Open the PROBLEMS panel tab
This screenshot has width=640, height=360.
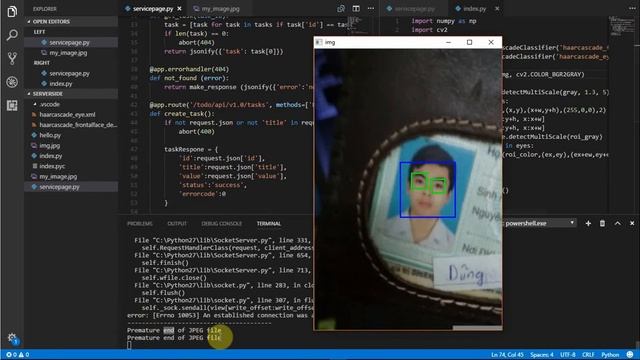point(140,224)
